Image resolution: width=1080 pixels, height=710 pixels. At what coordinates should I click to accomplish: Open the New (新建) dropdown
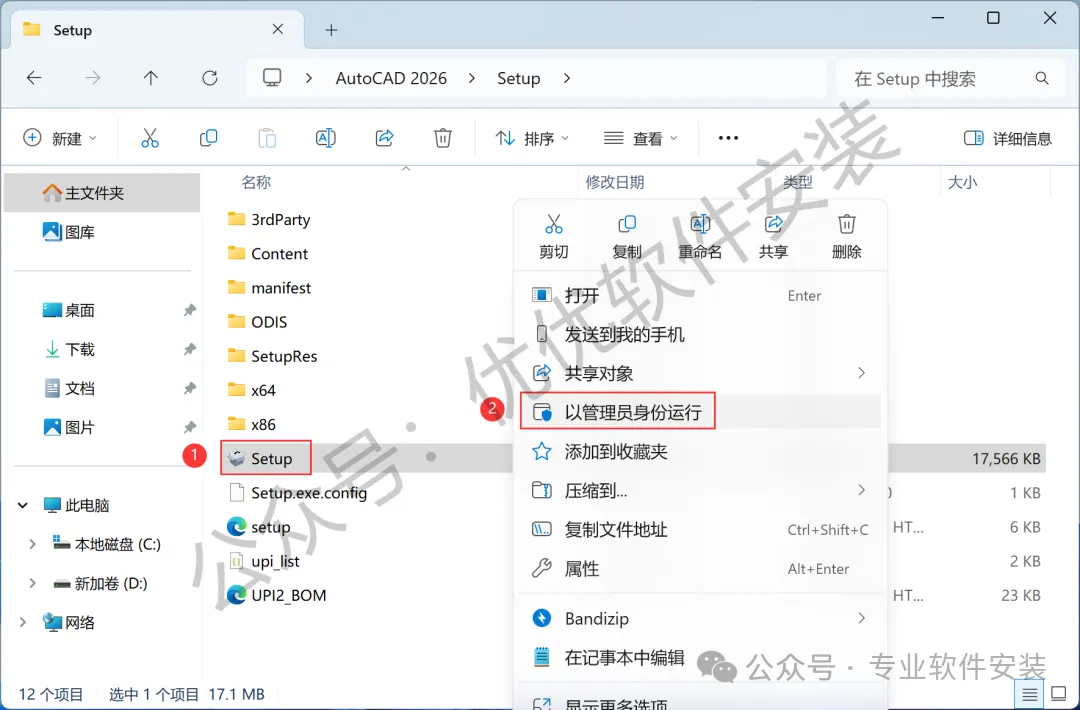61,138
